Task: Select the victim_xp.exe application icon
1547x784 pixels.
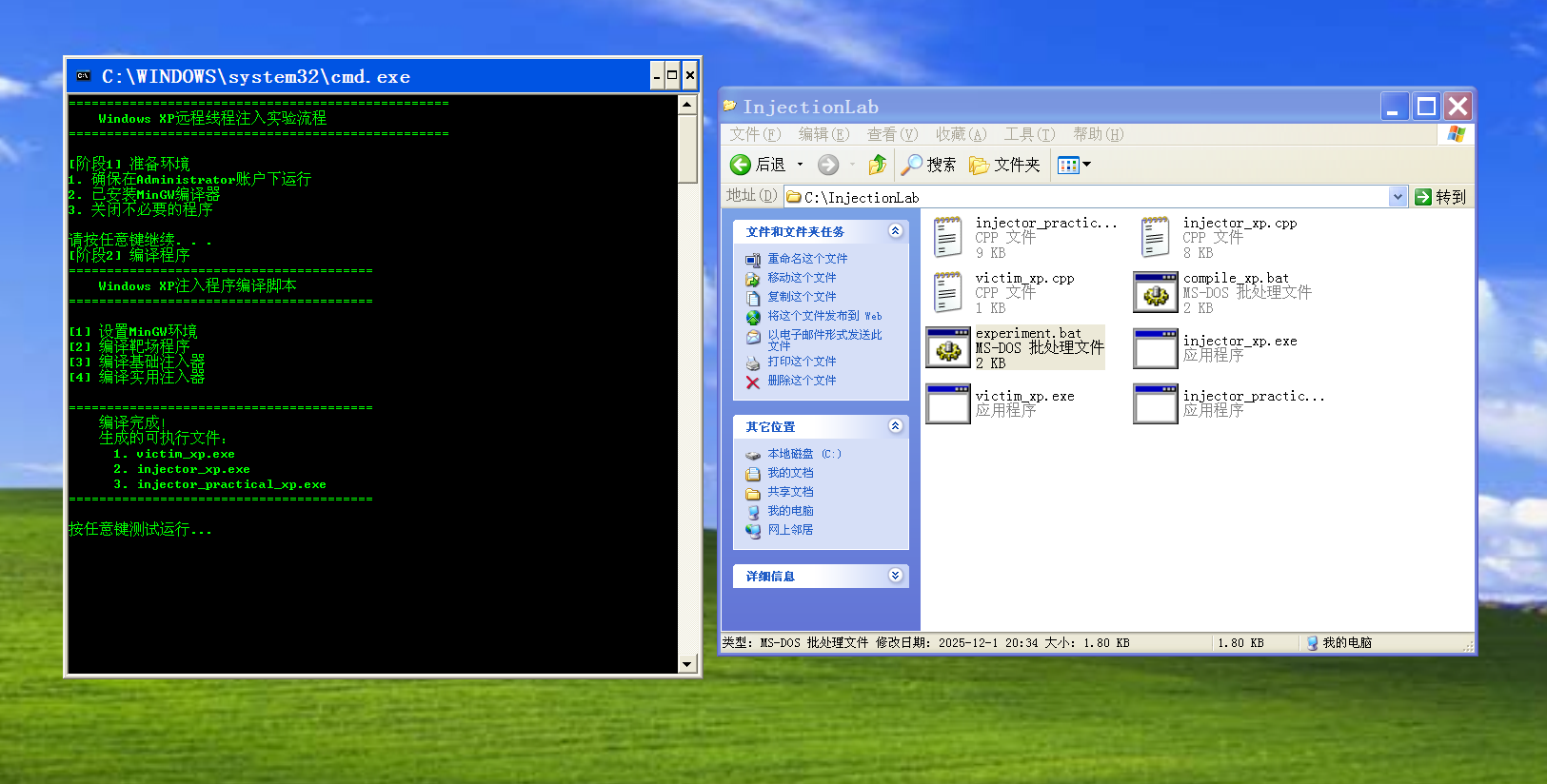Action: click(948, 403)
